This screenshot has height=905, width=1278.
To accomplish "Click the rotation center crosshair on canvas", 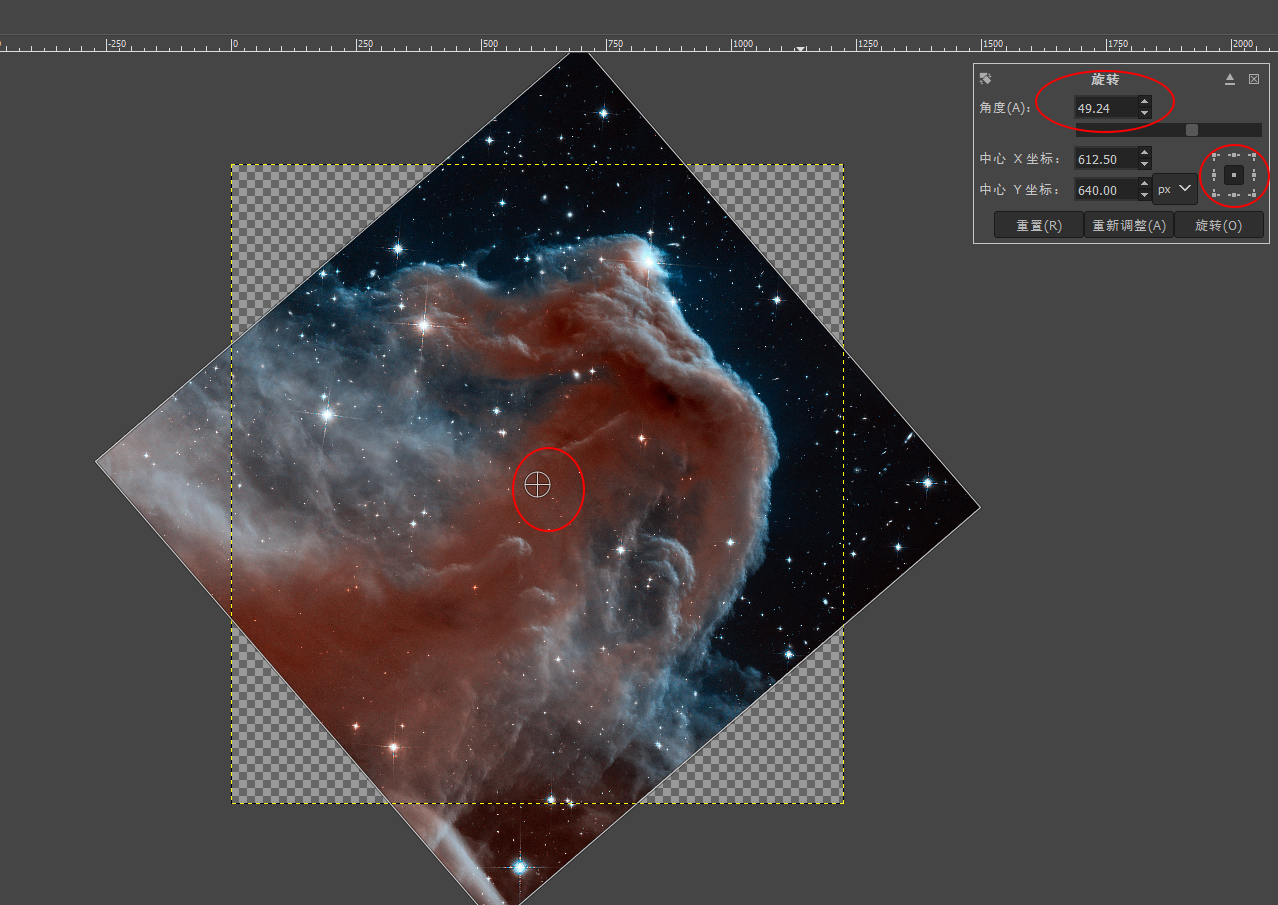I will 538,485.
